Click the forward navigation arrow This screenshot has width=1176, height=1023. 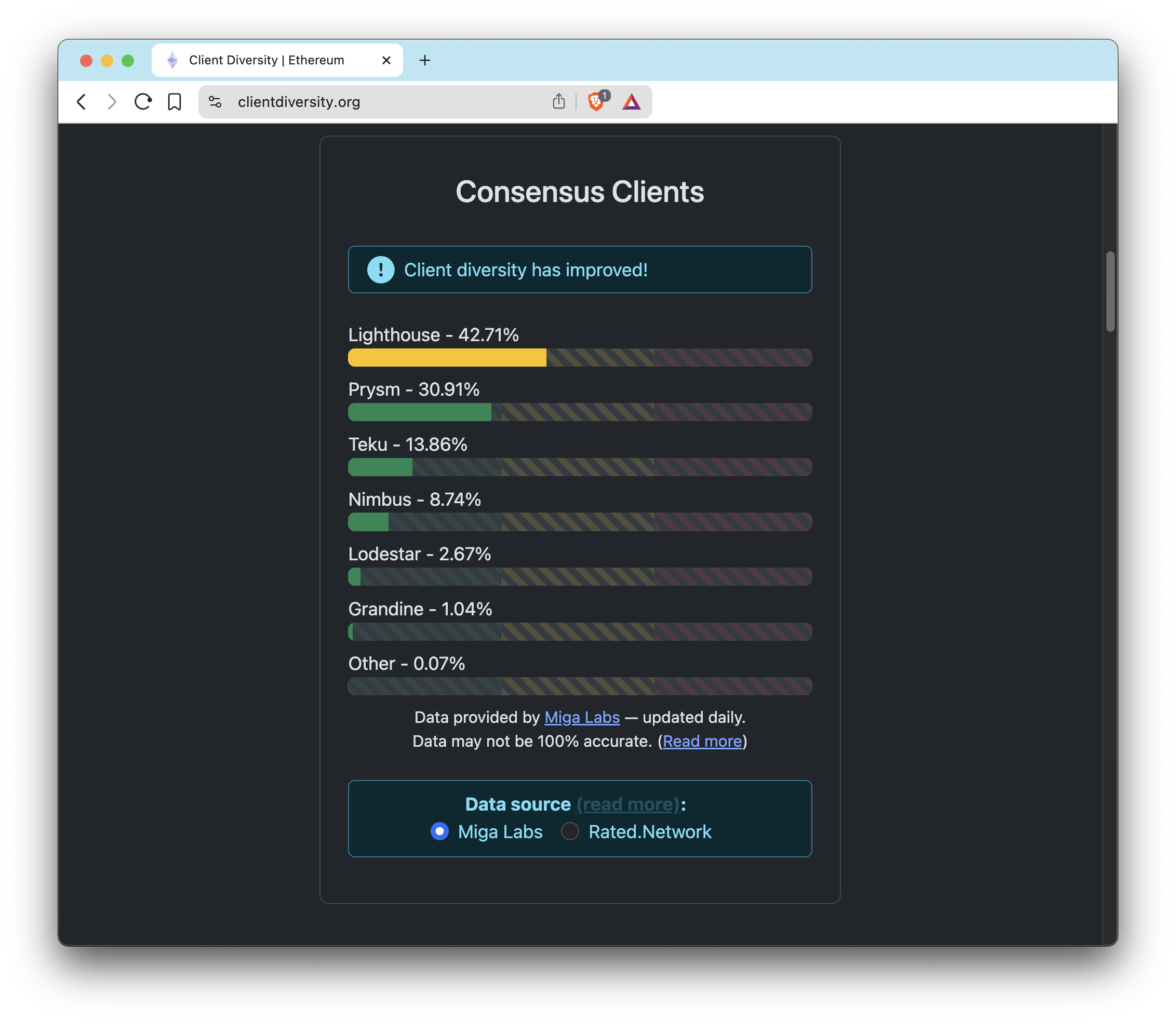[112, 102]
